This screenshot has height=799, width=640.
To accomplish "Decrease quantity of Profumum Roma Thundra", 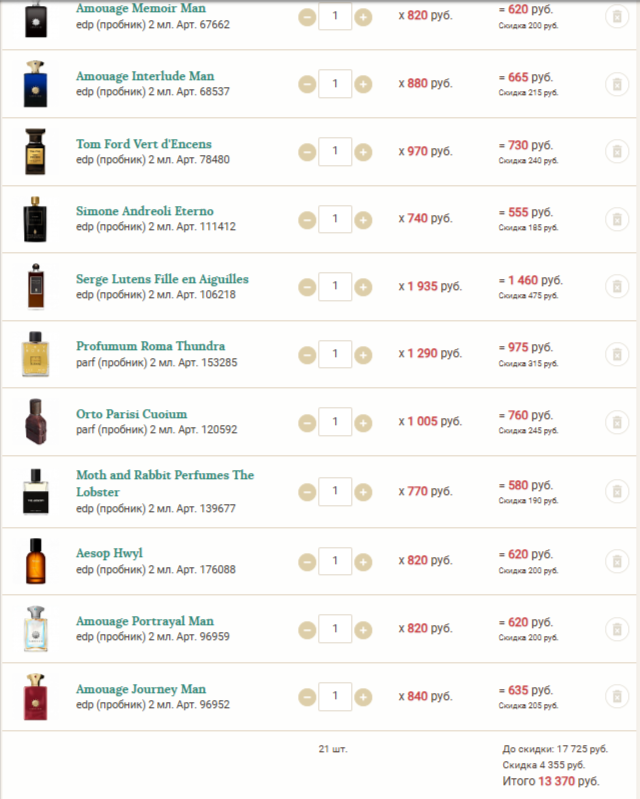I will pyautogui.click(x=307, y=354).
